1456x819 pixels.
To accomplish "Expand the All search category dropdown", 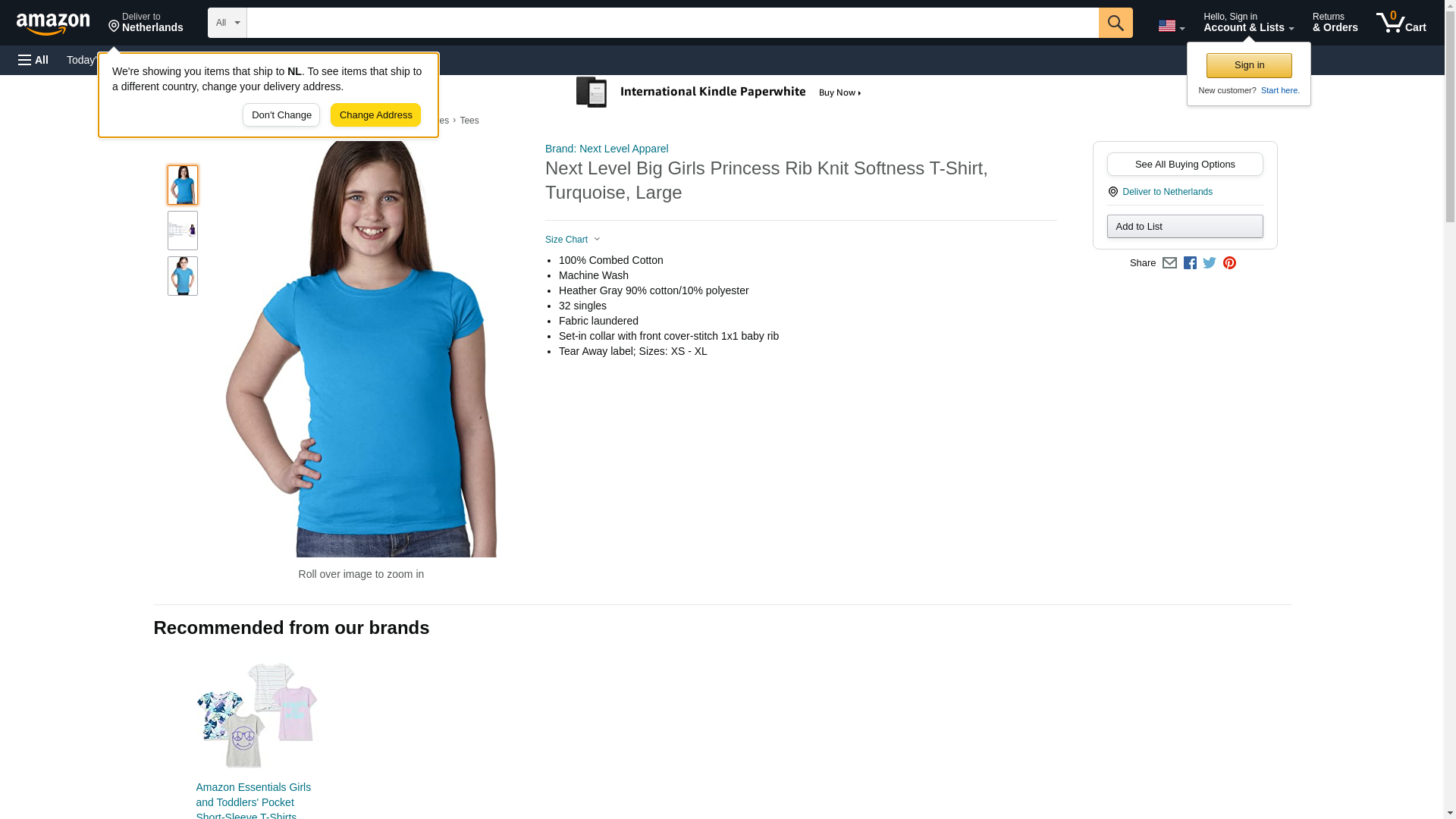I will [x=227, y=23].
